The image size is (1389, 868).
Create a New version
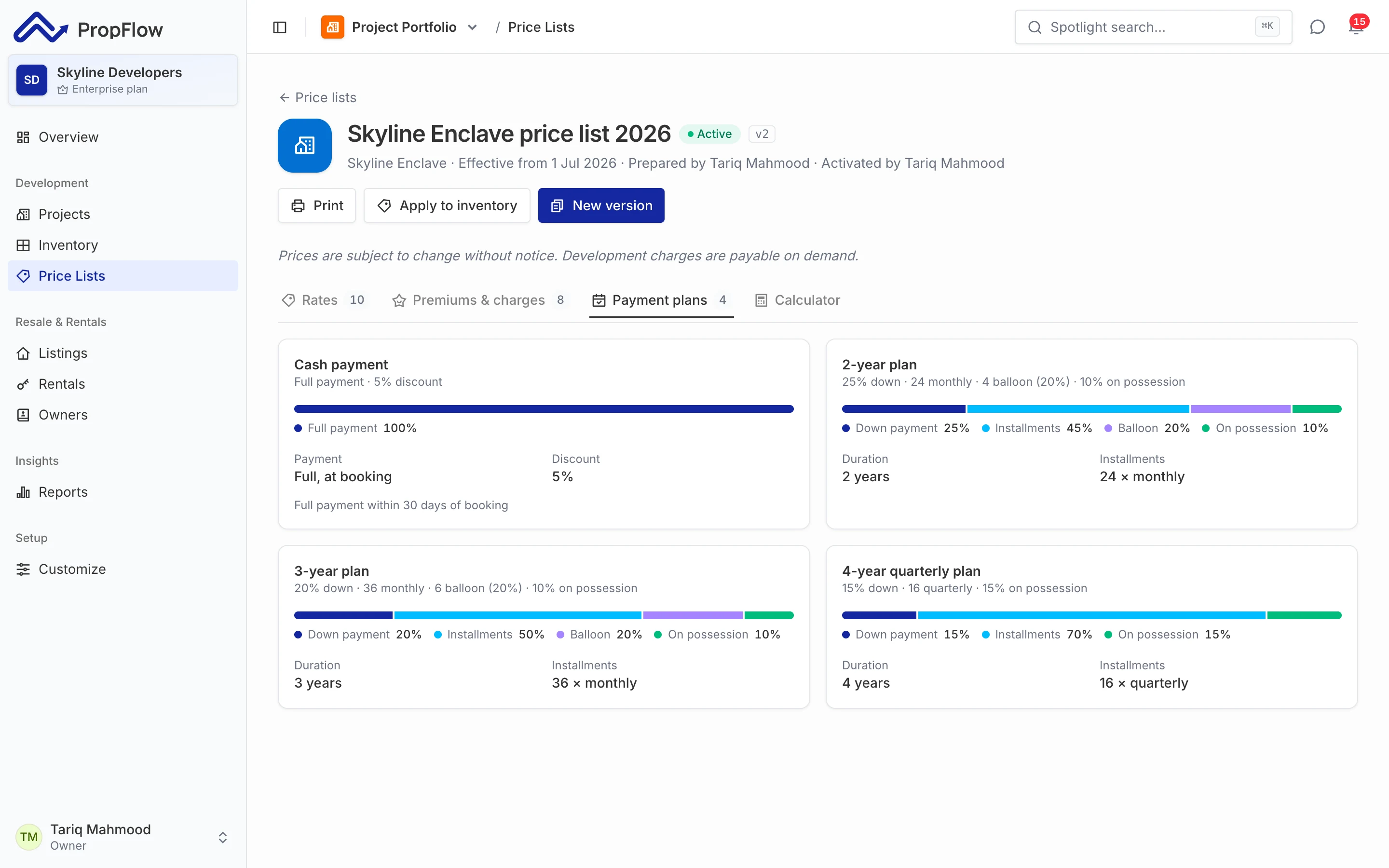601,205
